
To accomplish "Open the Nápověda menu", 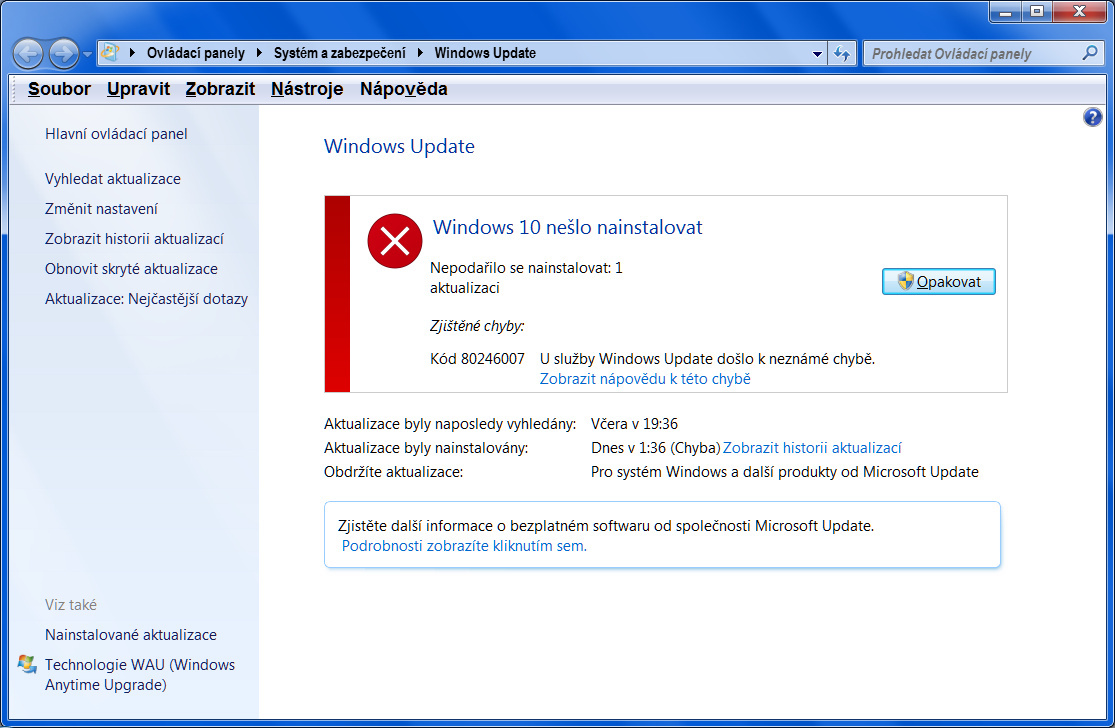I will (x=403, y=89).
